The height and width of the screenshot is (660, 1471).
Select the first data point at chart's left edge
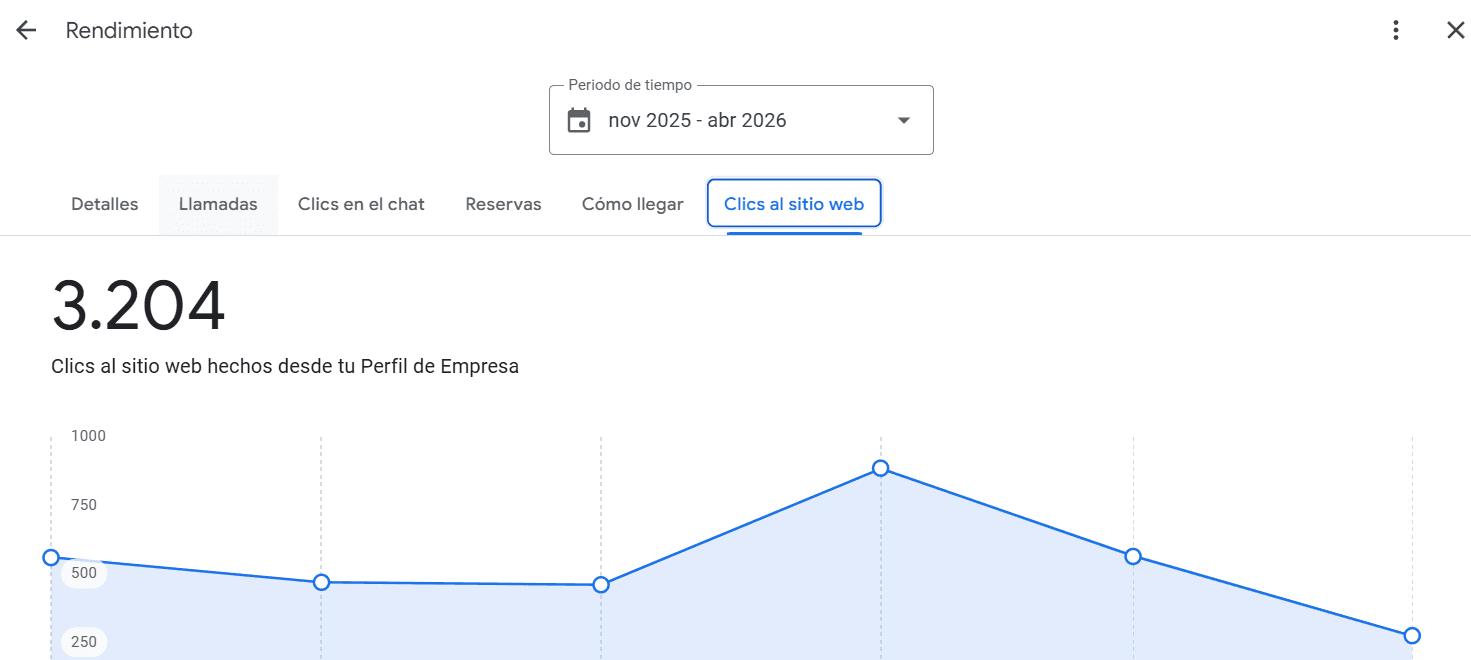[x=52, y=558]
